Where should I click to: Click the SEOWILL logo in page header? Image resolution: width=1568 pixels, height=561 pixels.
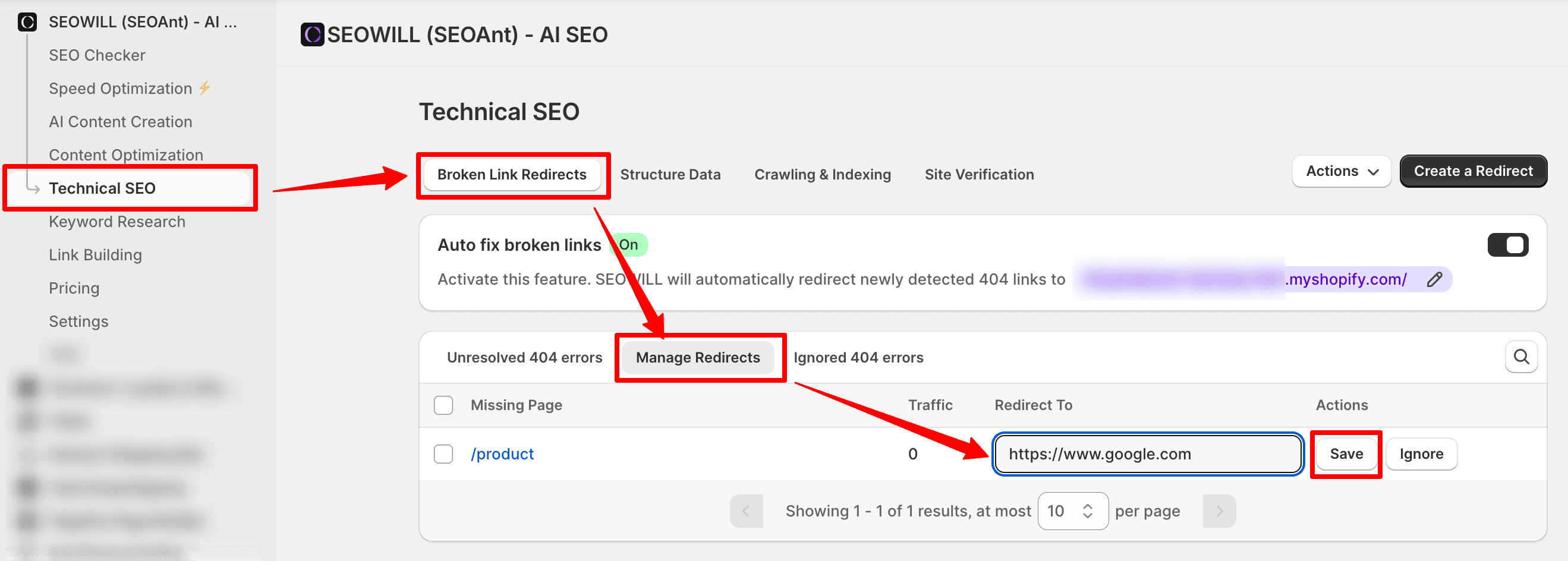point(312,34)
